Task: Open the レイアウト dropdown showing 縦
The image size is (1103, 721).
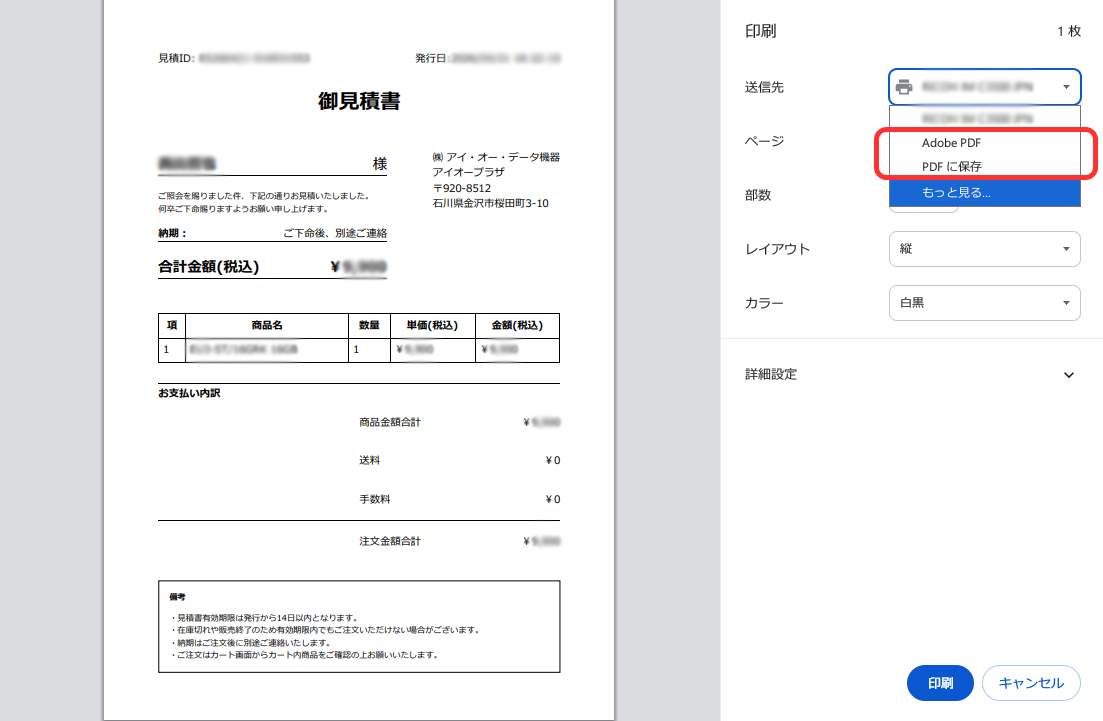Action: coord(984,249)
